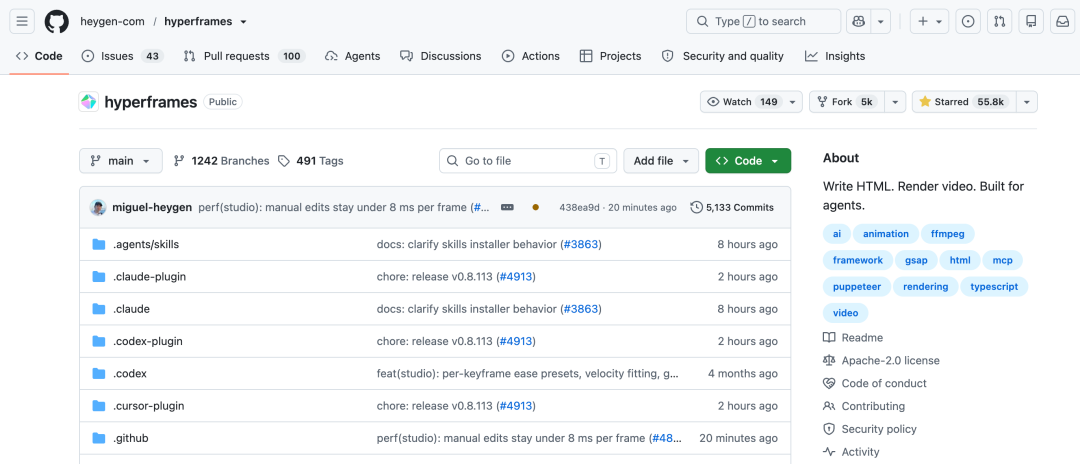Click the Security policy shield icon
This screenshot has height=464, width=1080.
click(829, 429)
